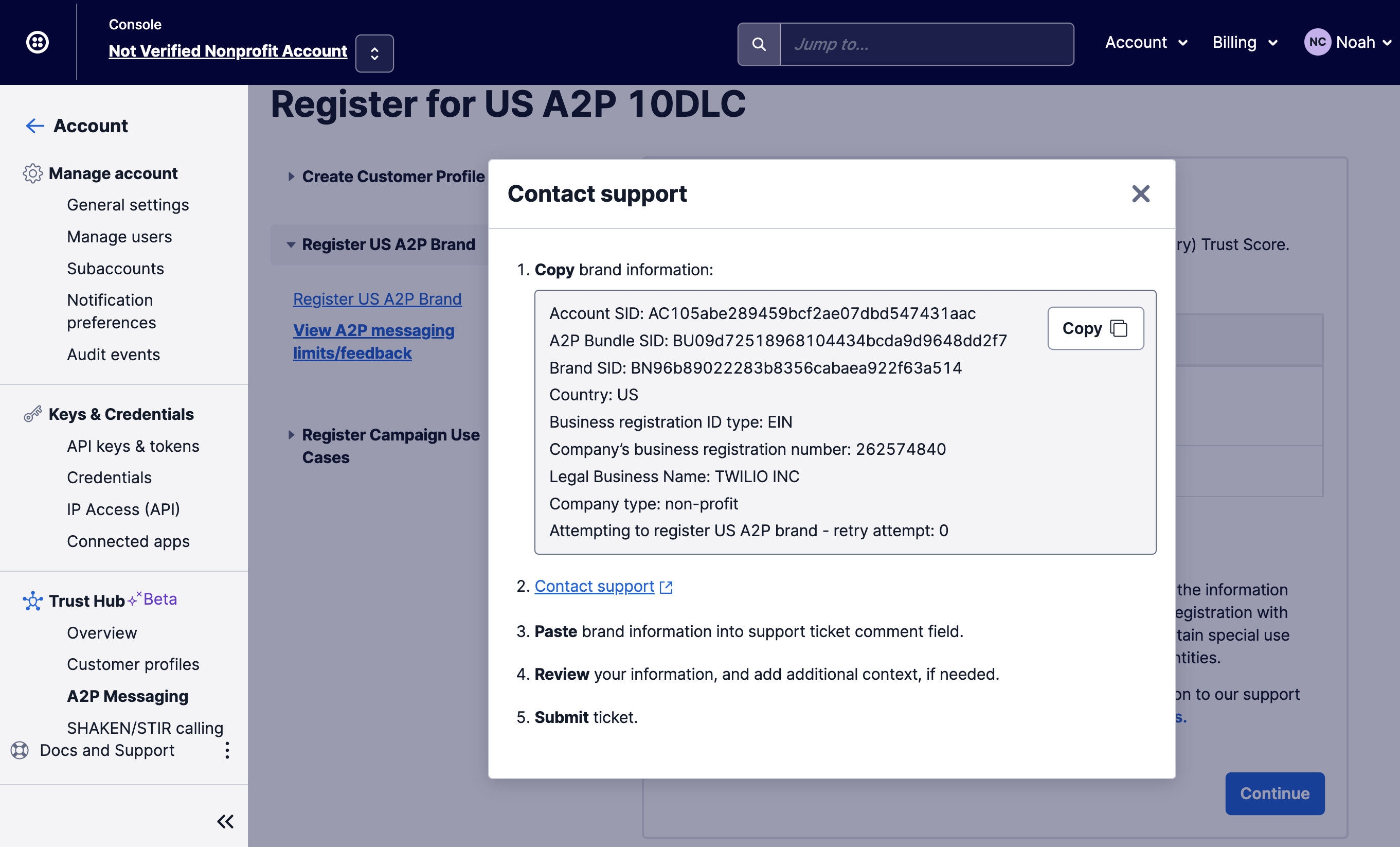The height and width of the screenshot is (847, 1400).
Task: Open the Account top menu
Action: 1146,43
